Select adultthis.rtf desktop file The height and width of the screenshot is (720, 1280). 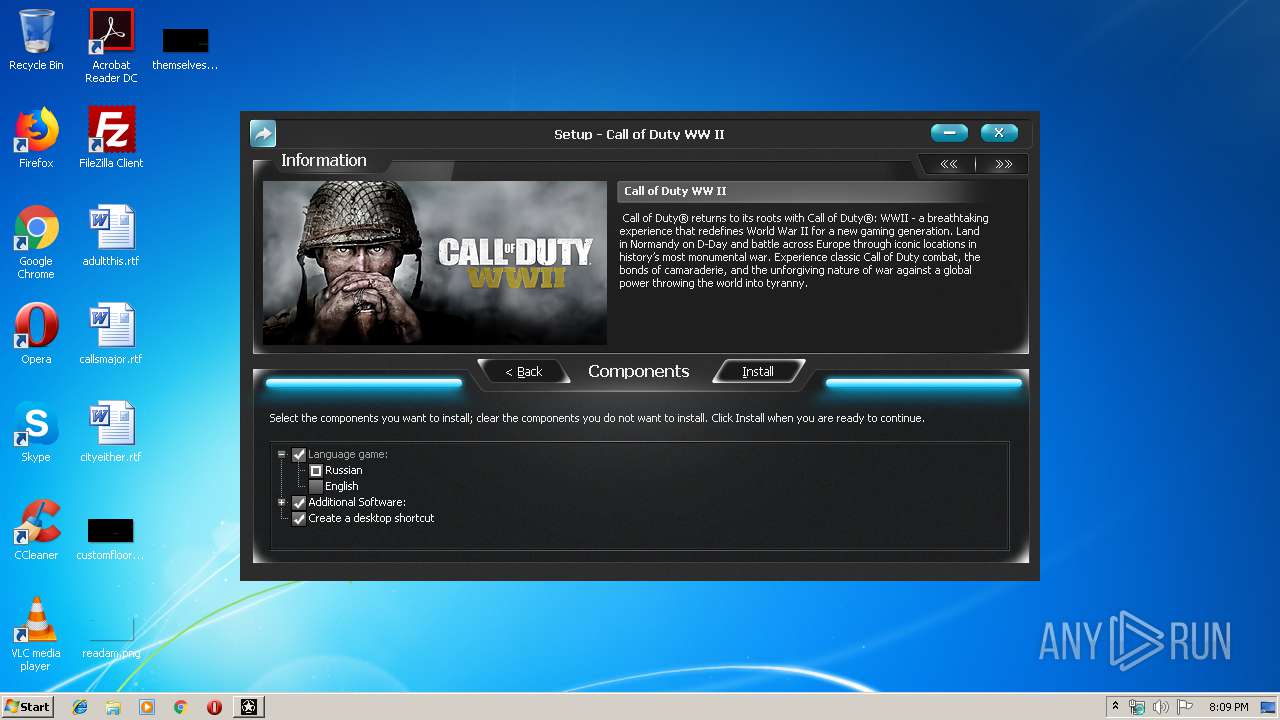point(111,236)
